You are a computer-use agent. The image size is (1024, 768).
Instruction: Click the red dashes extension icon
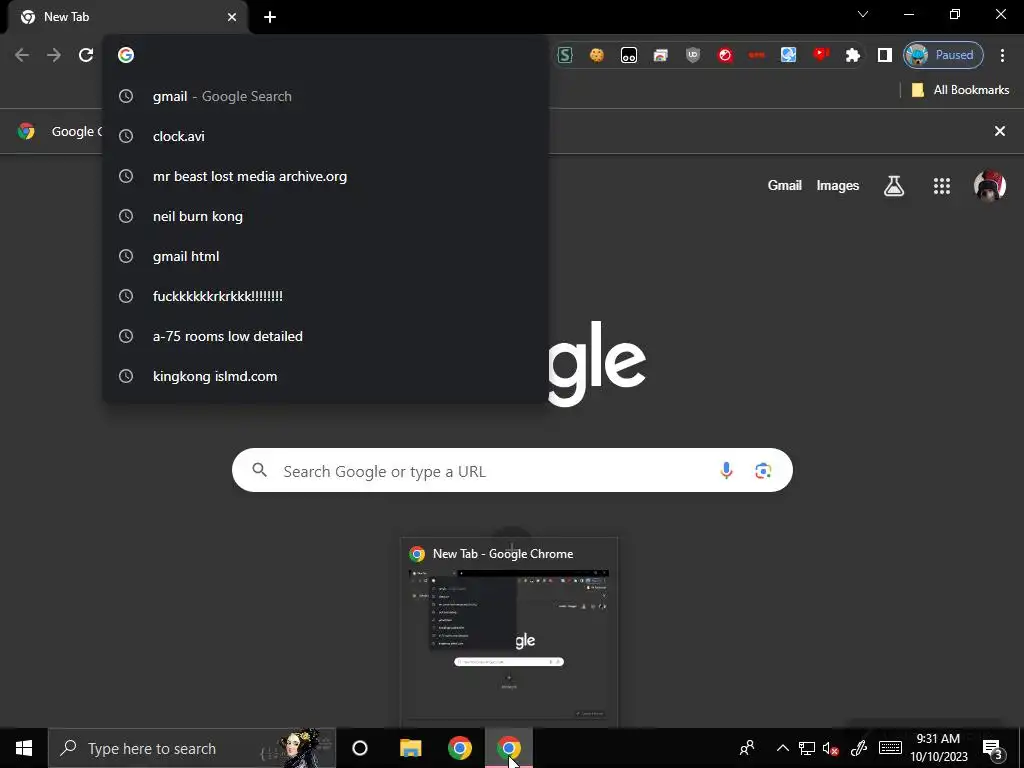[757, 55]
